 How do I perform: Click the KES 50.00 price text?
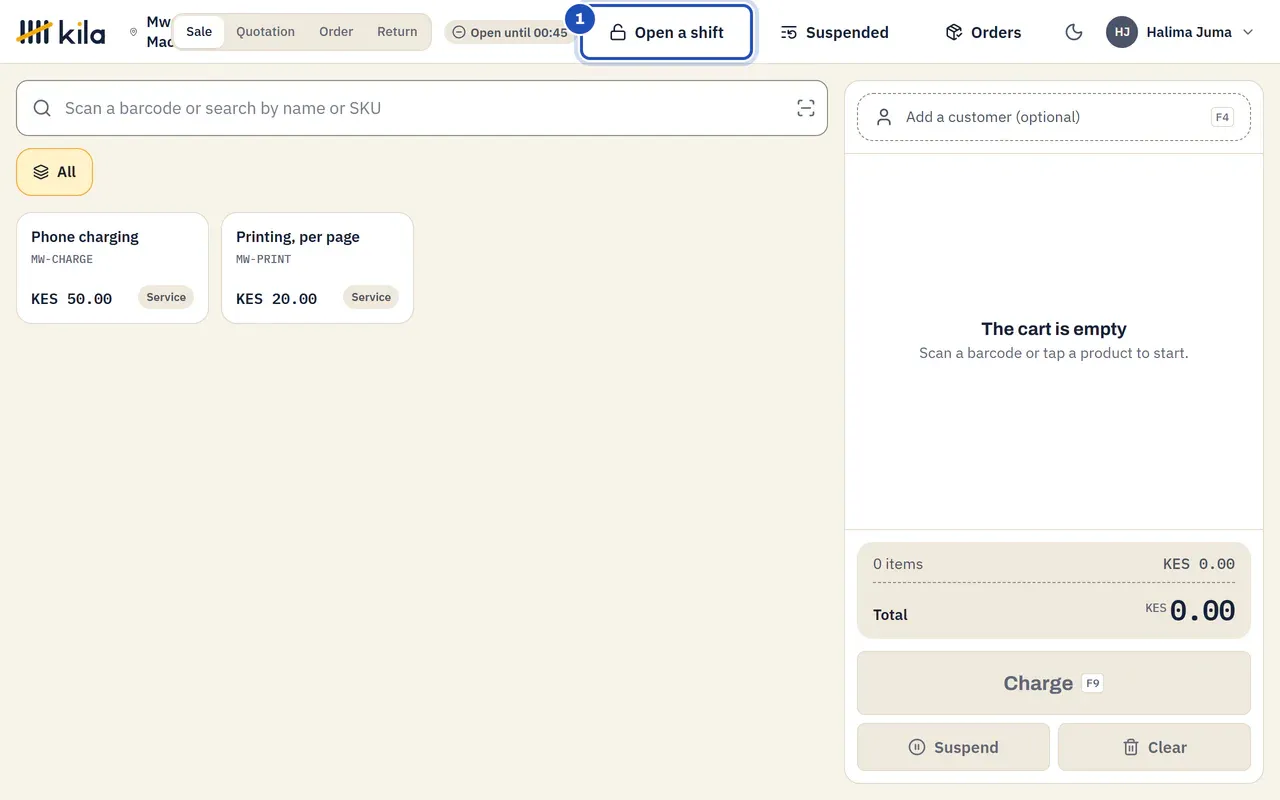point(72,298)
